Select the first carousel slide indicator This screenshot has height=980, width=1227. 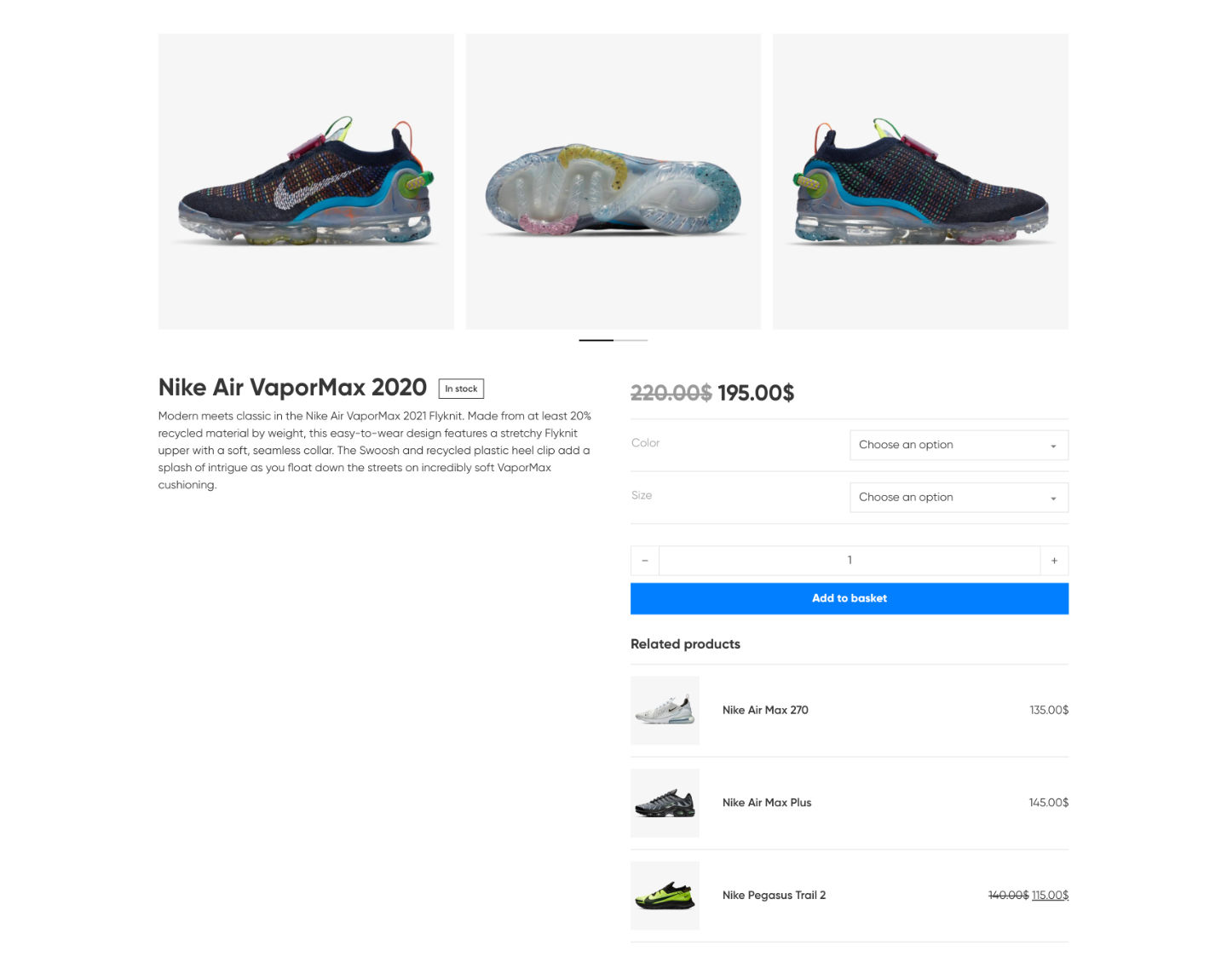596,340
